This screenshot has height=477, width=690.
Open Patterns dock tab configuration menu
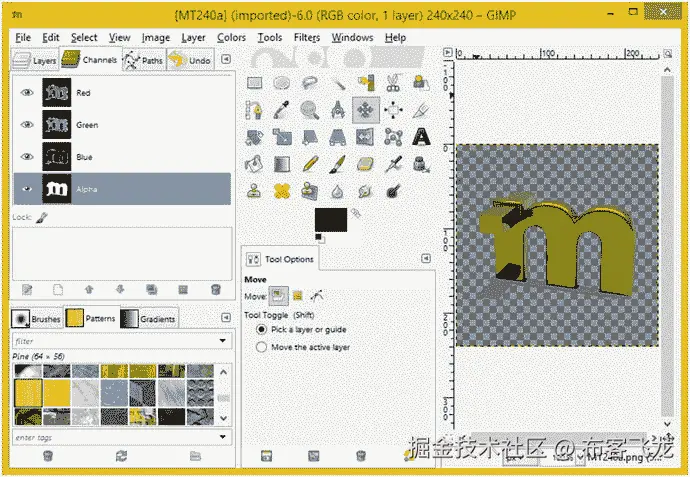point(226,317)
